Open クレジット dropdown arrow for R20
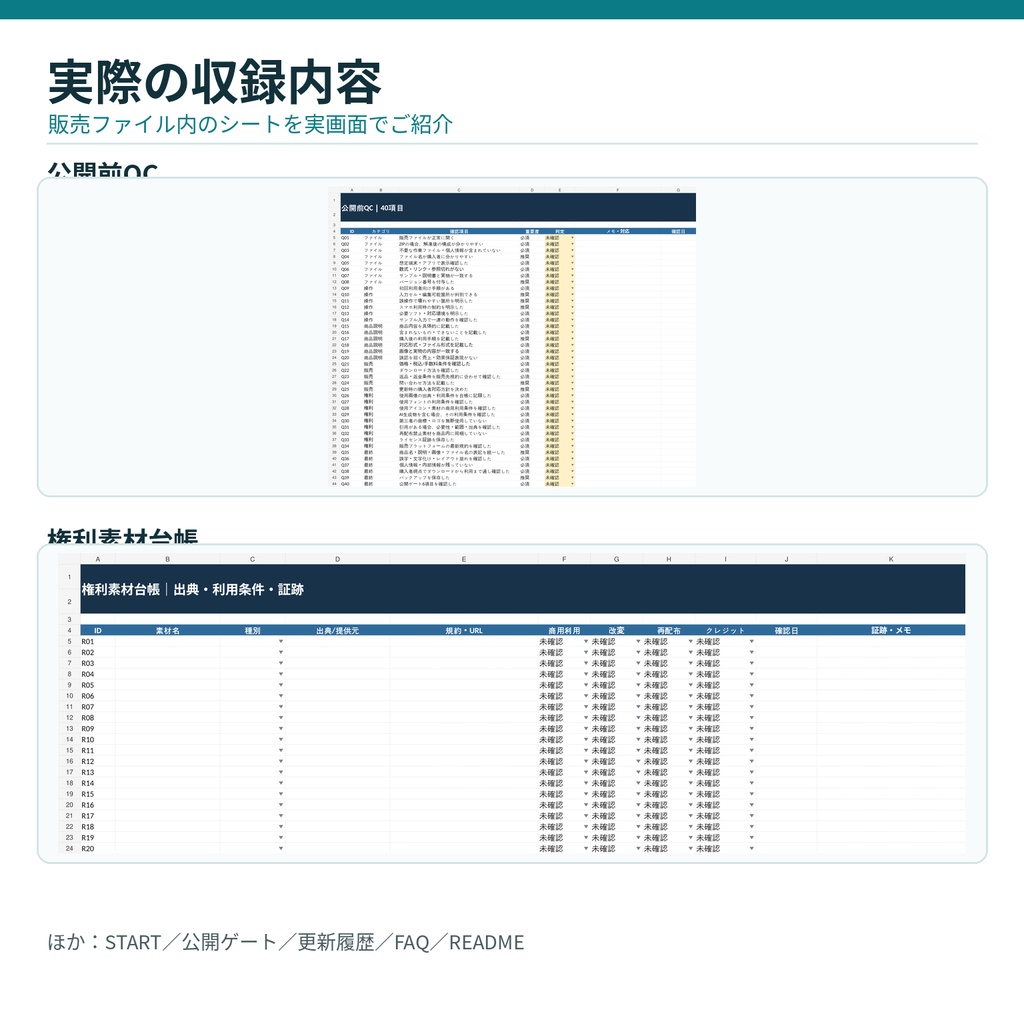 click(x=752, y=848)
